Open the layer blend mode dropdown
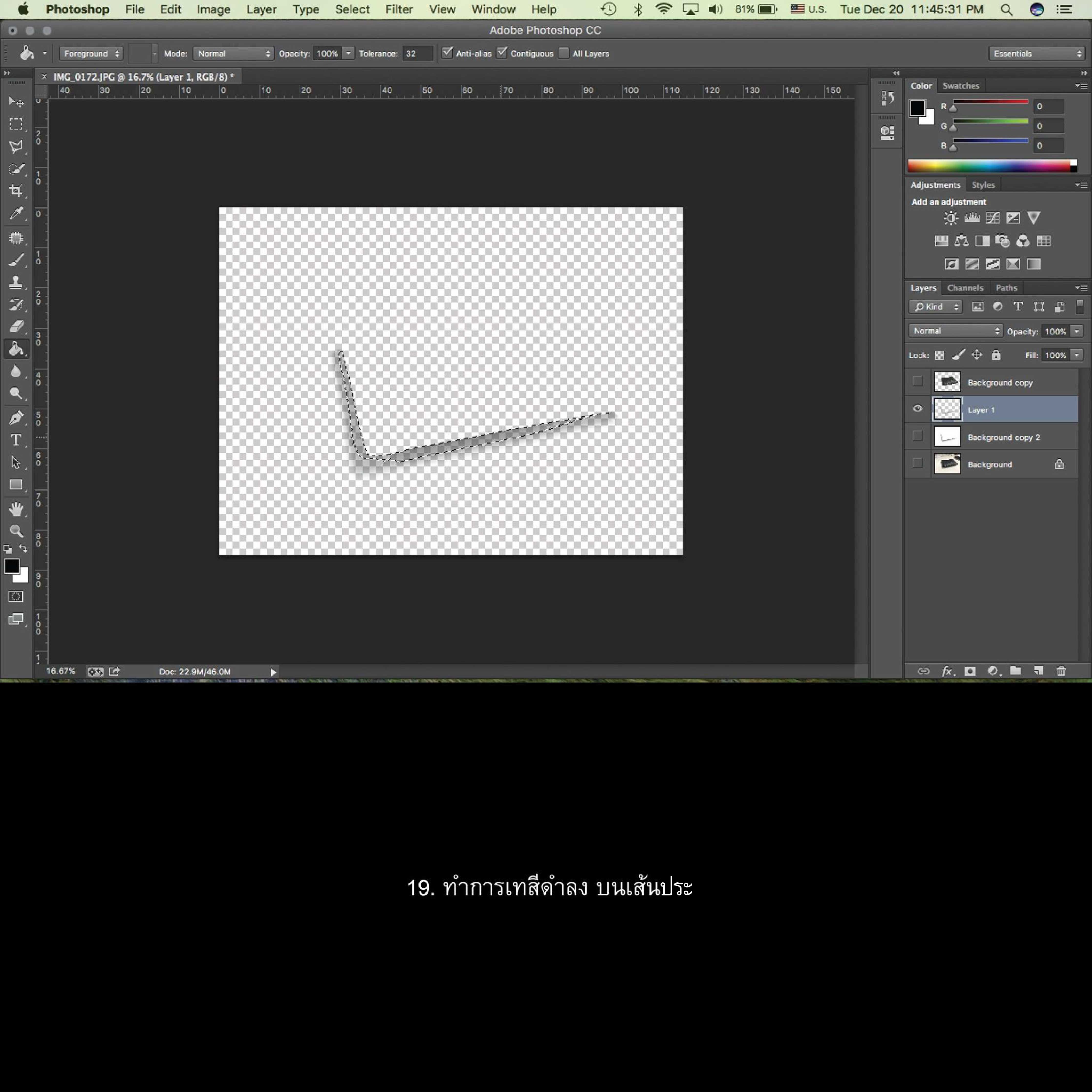The height and width of the screenshot is (1092, 1092). [x=956, y=331]
